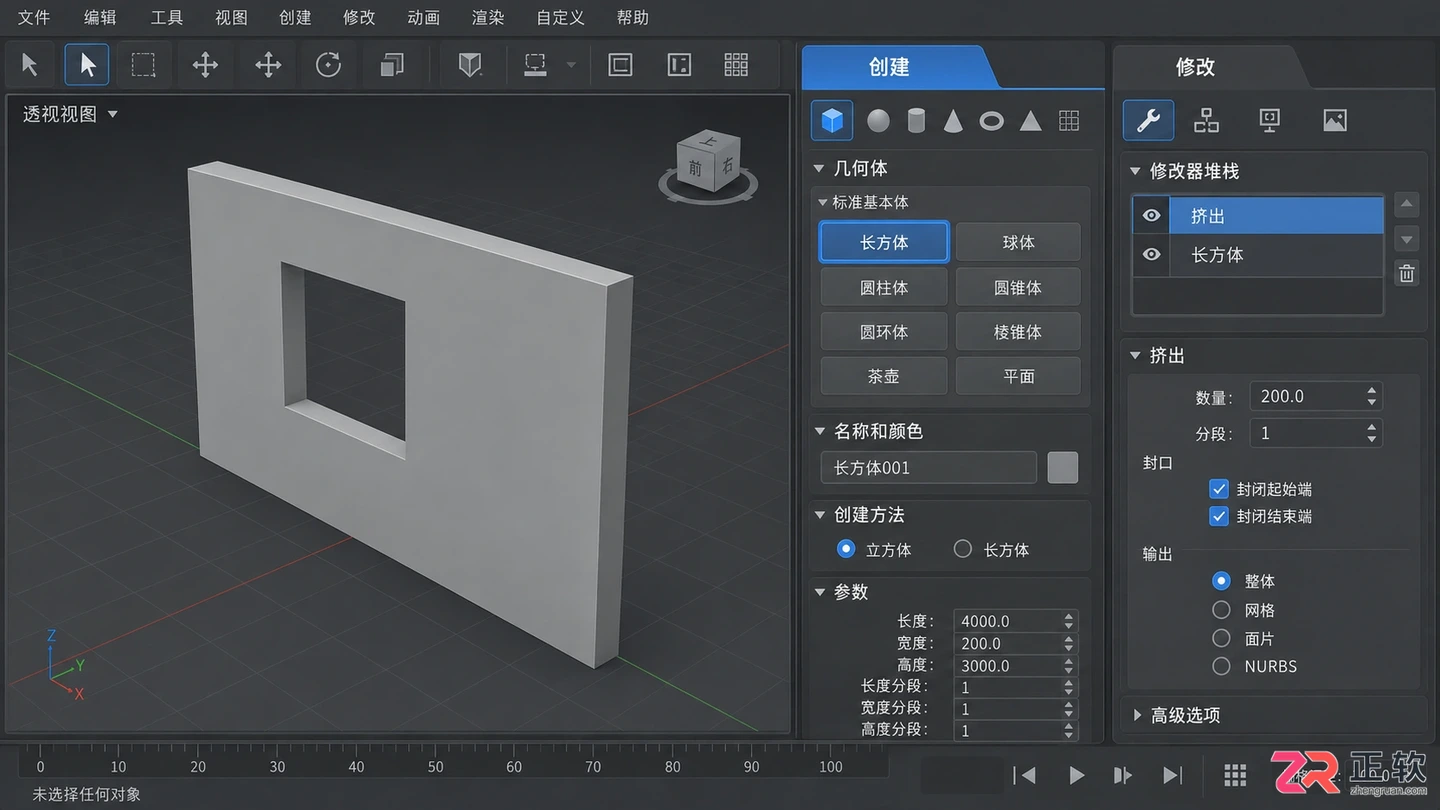Open the 编辑 menu
This screenshot has width=1440, height=810.
100,18
